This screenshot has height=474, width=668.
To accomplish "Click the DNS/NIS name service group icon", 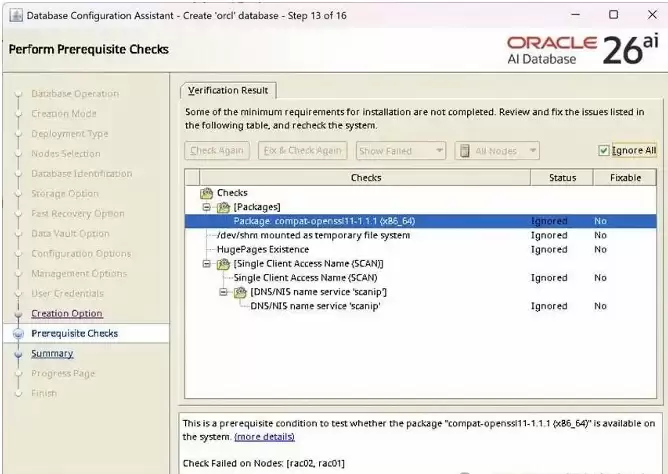I will pos(240,292).
